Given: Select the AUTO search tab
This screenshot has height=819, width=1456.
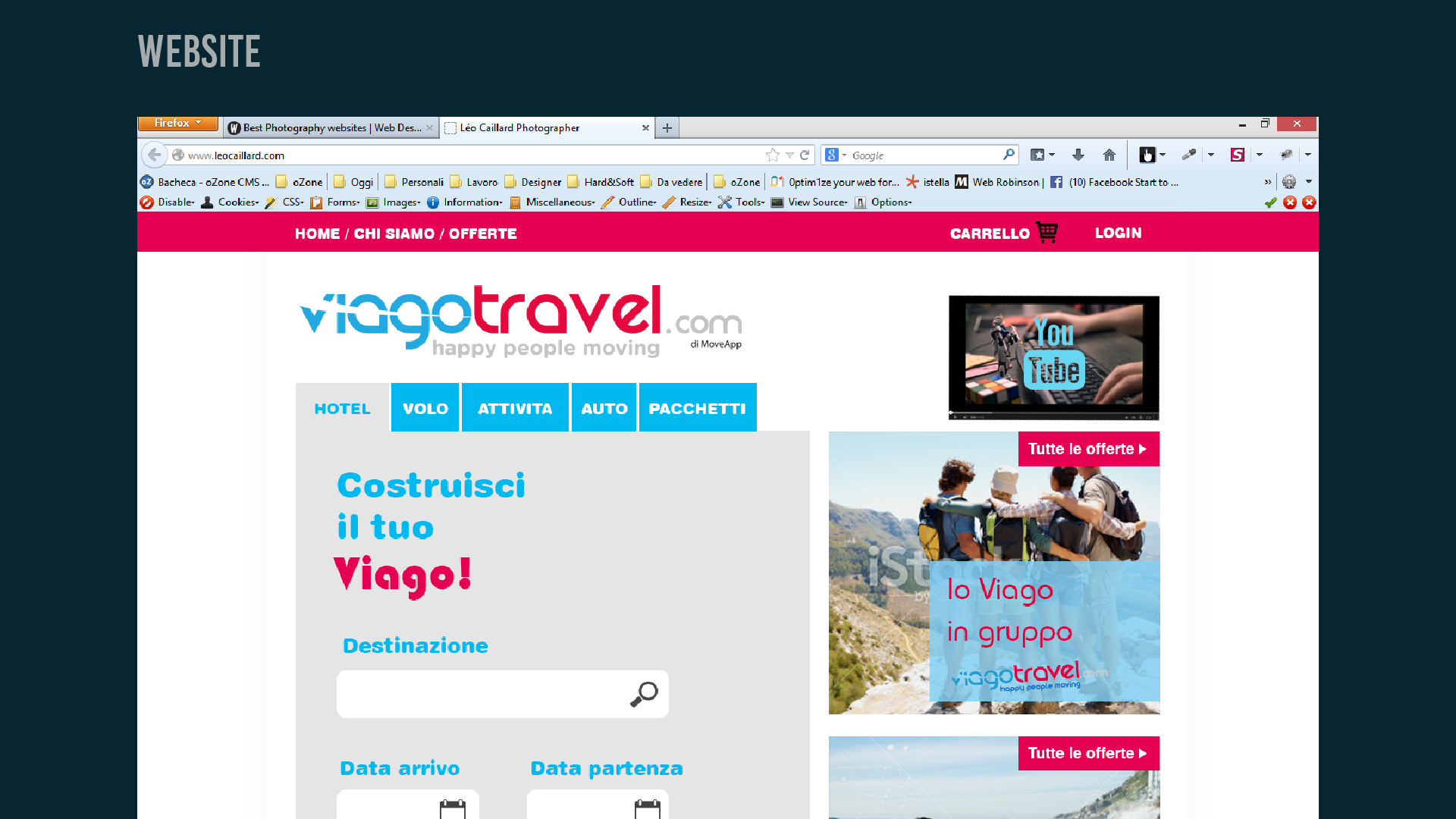Looking at the screenshot, I should pos(604,408).
